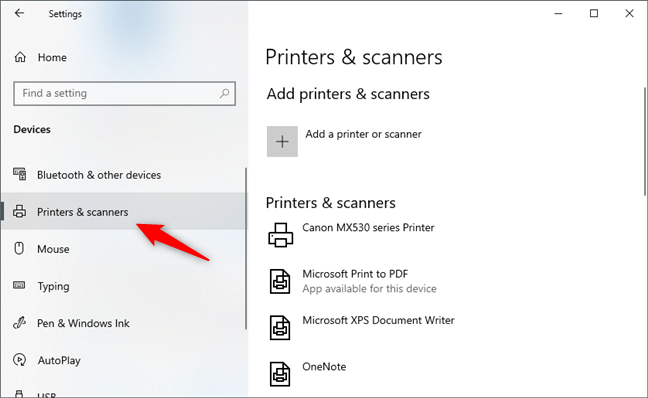Select the Typing keyboard icon
This screenshot has height=398, width=648.
click(19, 285)
